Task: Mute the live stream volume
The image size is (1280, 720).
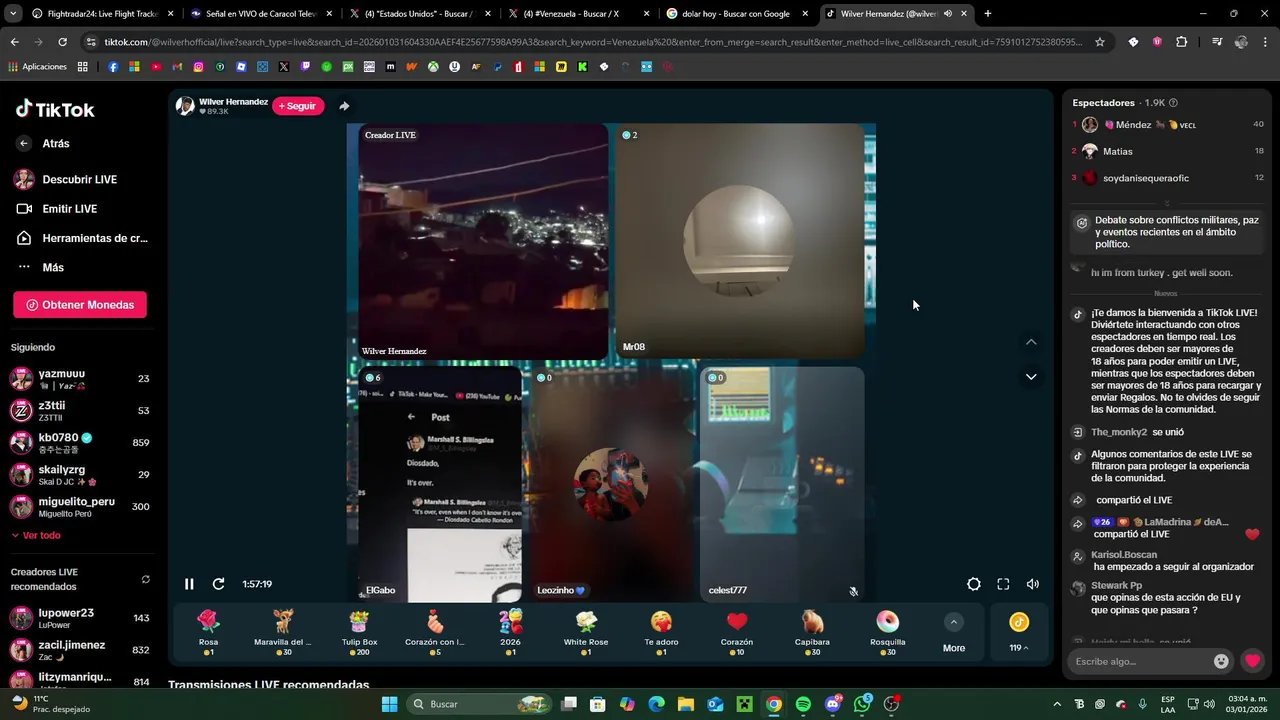Action: pyautogui.click(x=1033, y=584)
